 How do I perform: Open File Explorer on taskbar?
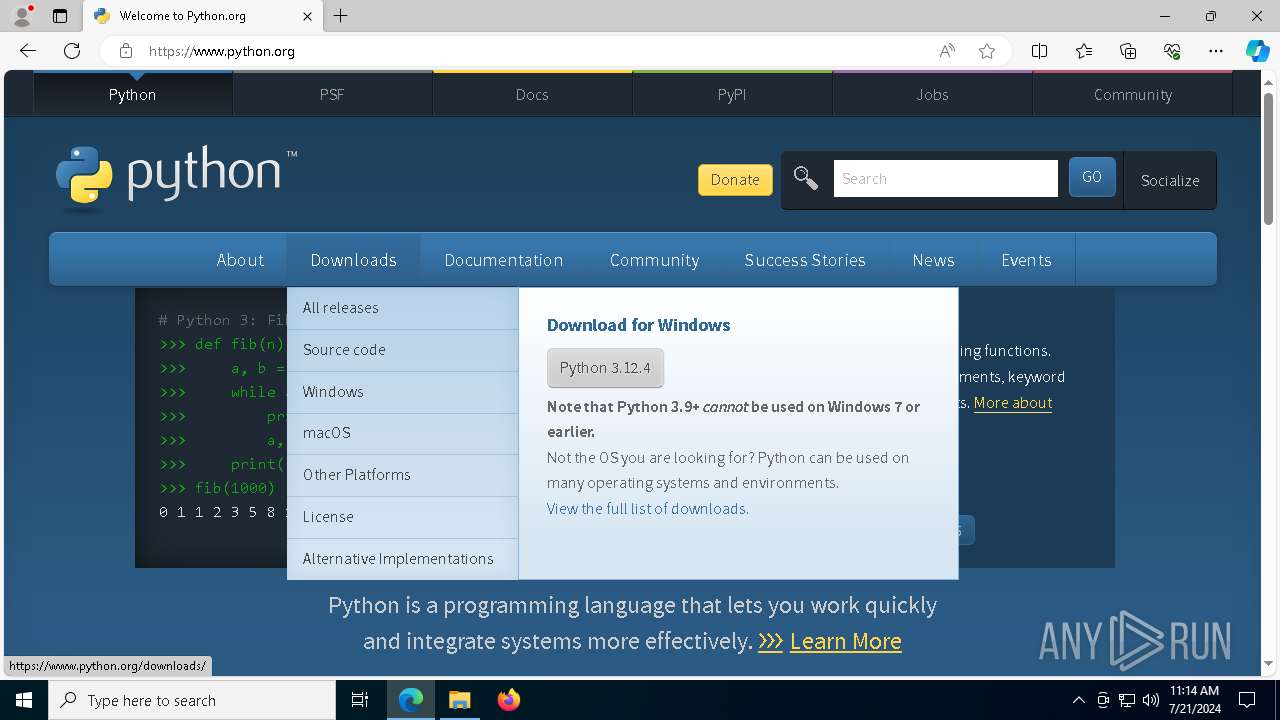coord(459,700)
